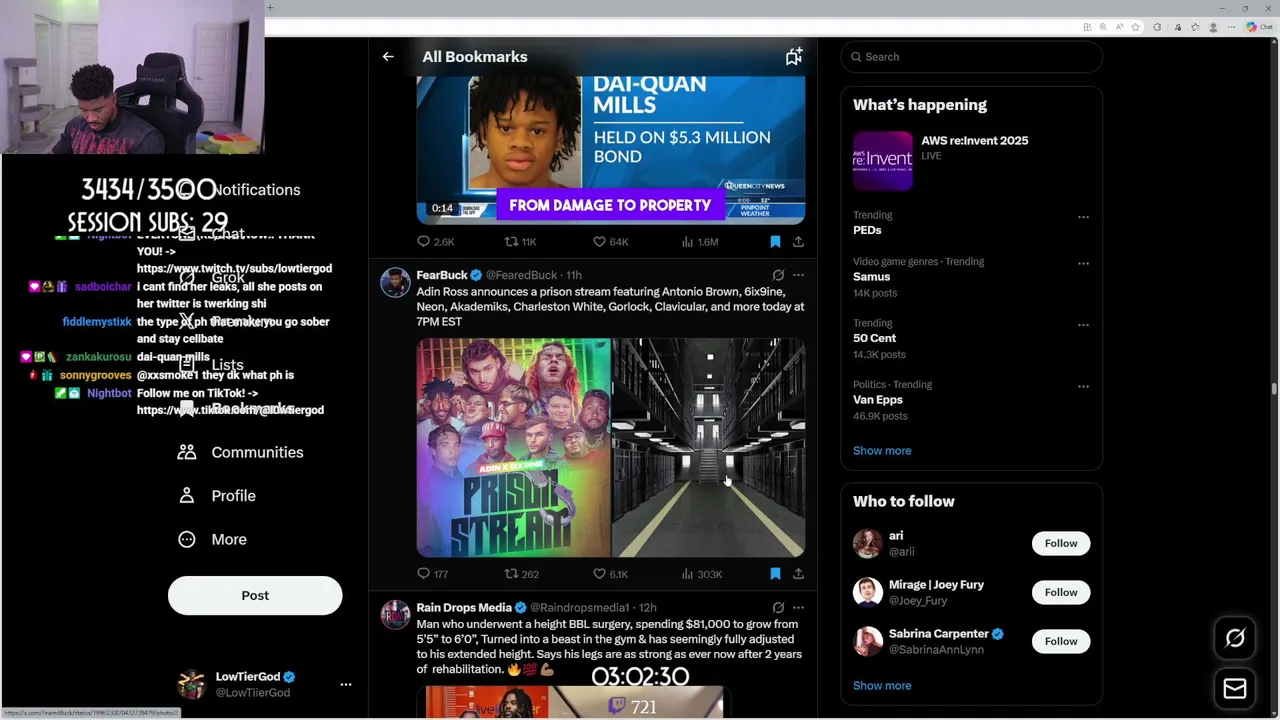1280x720 pixels.
Task: Open the Prison Stream poster image
Action: click(x=513, y=447)
